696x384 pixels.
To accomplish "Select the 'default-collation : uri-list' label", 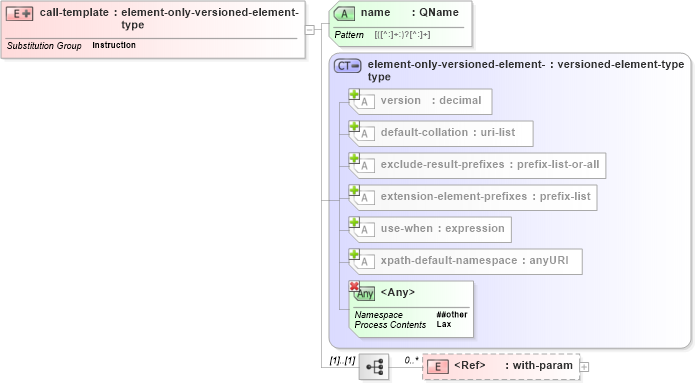I will click(x=448, y=132).
